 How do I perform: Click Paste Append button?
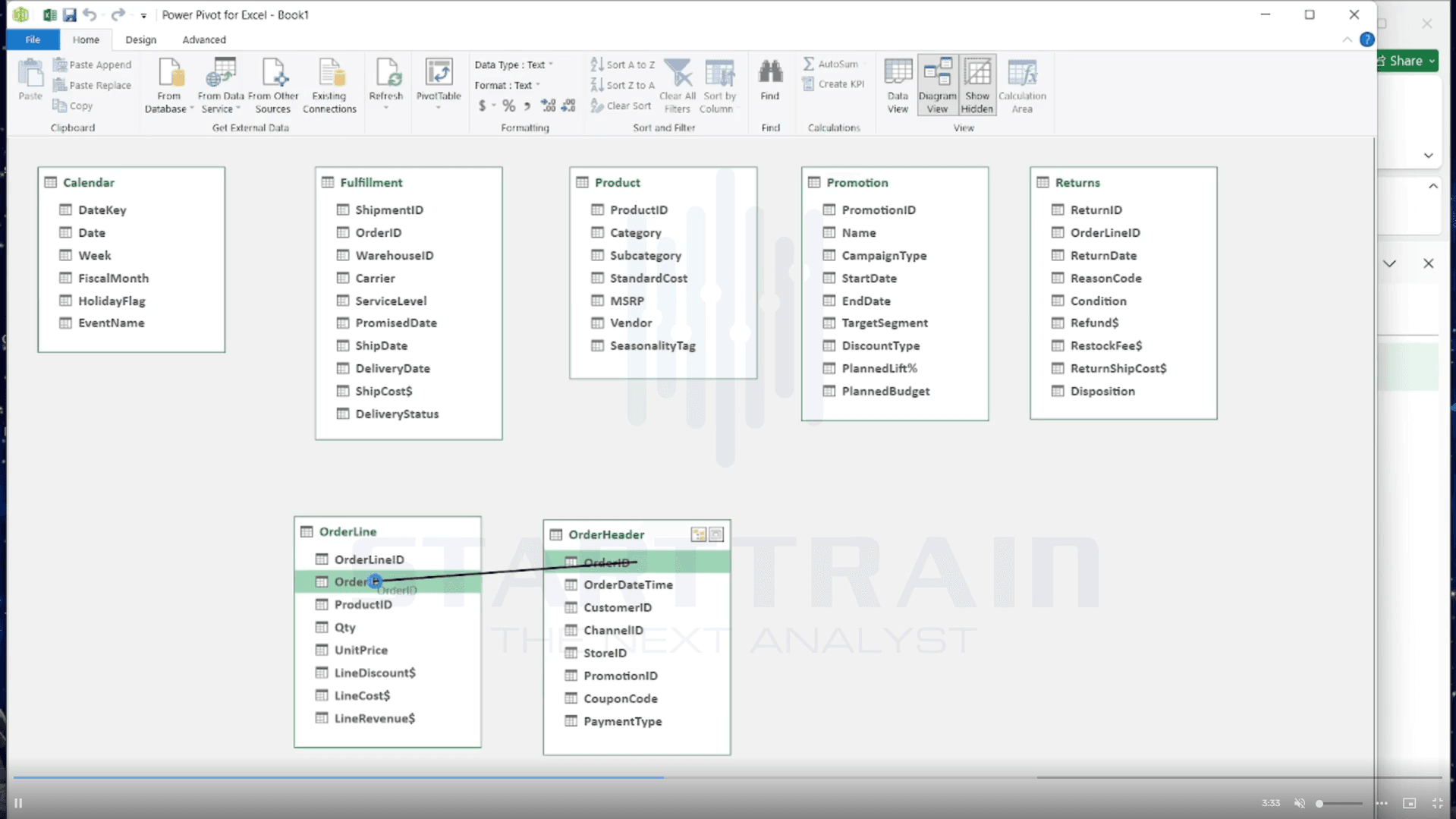pos(93,65)
